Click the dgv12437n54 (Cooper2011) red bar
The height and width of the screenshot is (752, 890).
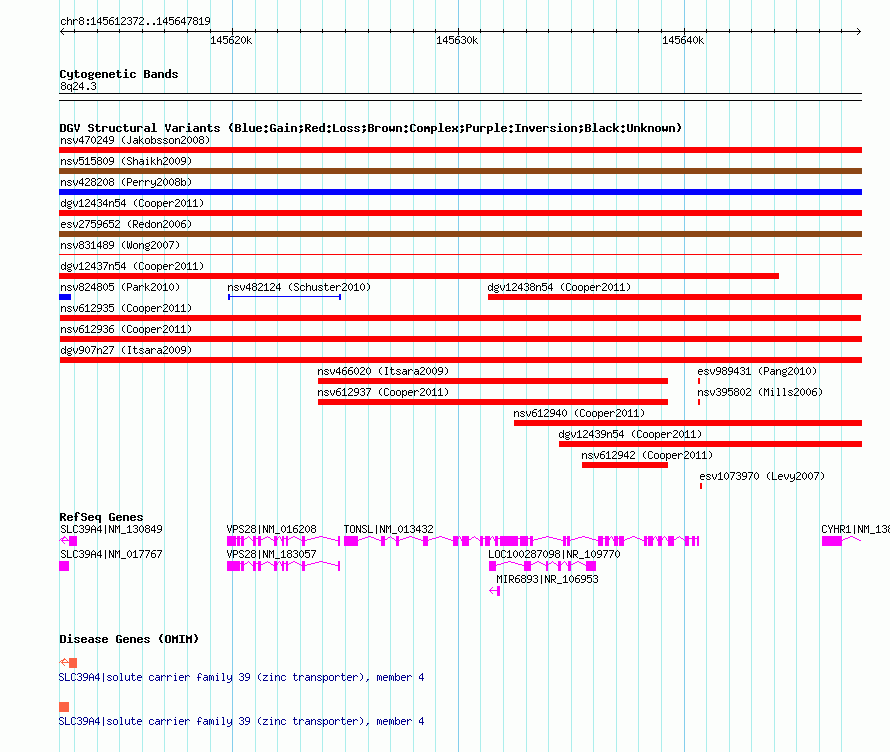point(419,276)
